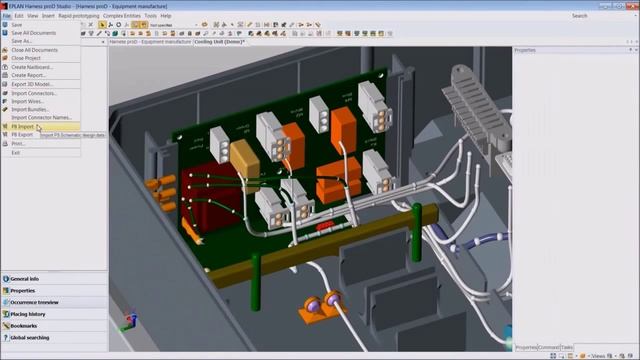
Task: Click the four-pane layout status icon
Action: pyautogui.click(x=553, y=356)
